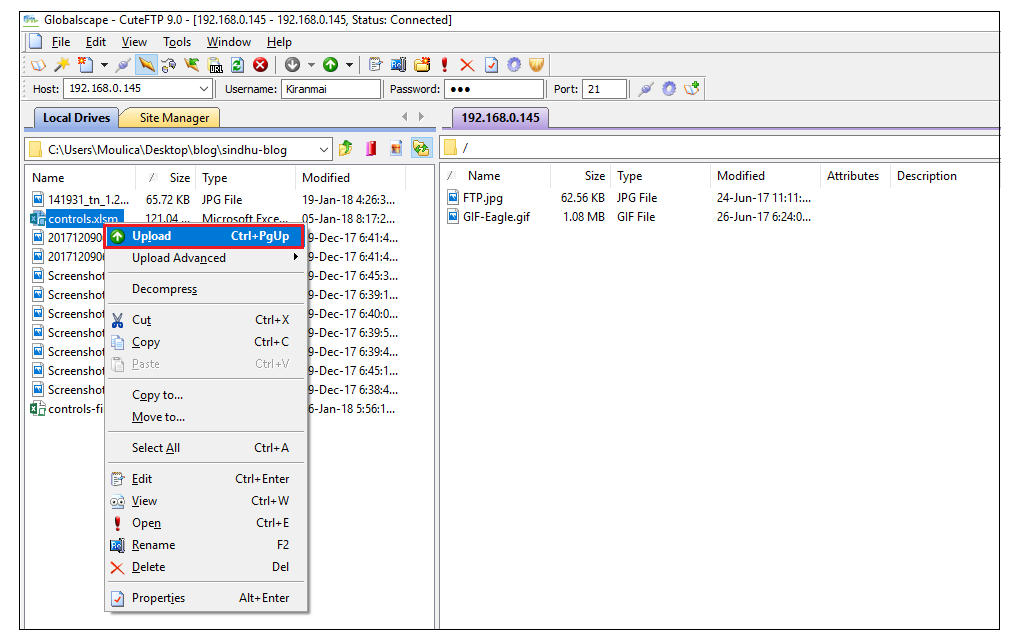The height and width of the screenshot is (644, 1018).
Task: Choose Select All in the context menu
Action: point(205,448)
